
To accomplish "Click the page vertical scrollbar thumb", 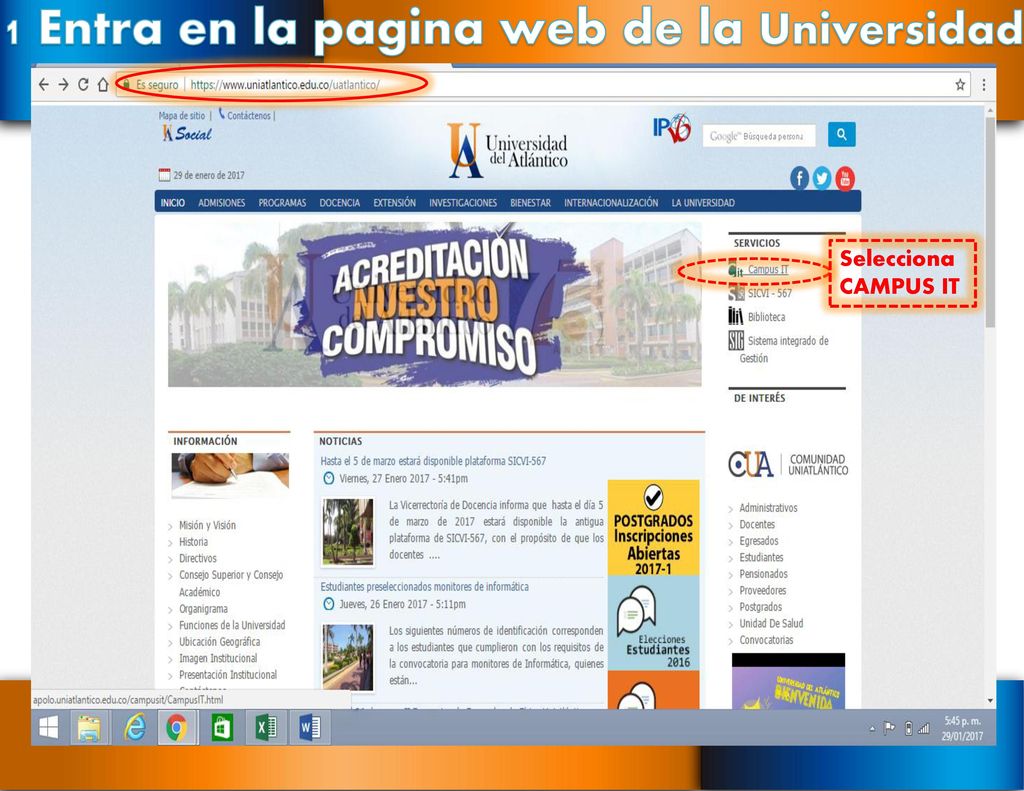I will (990, 222).
